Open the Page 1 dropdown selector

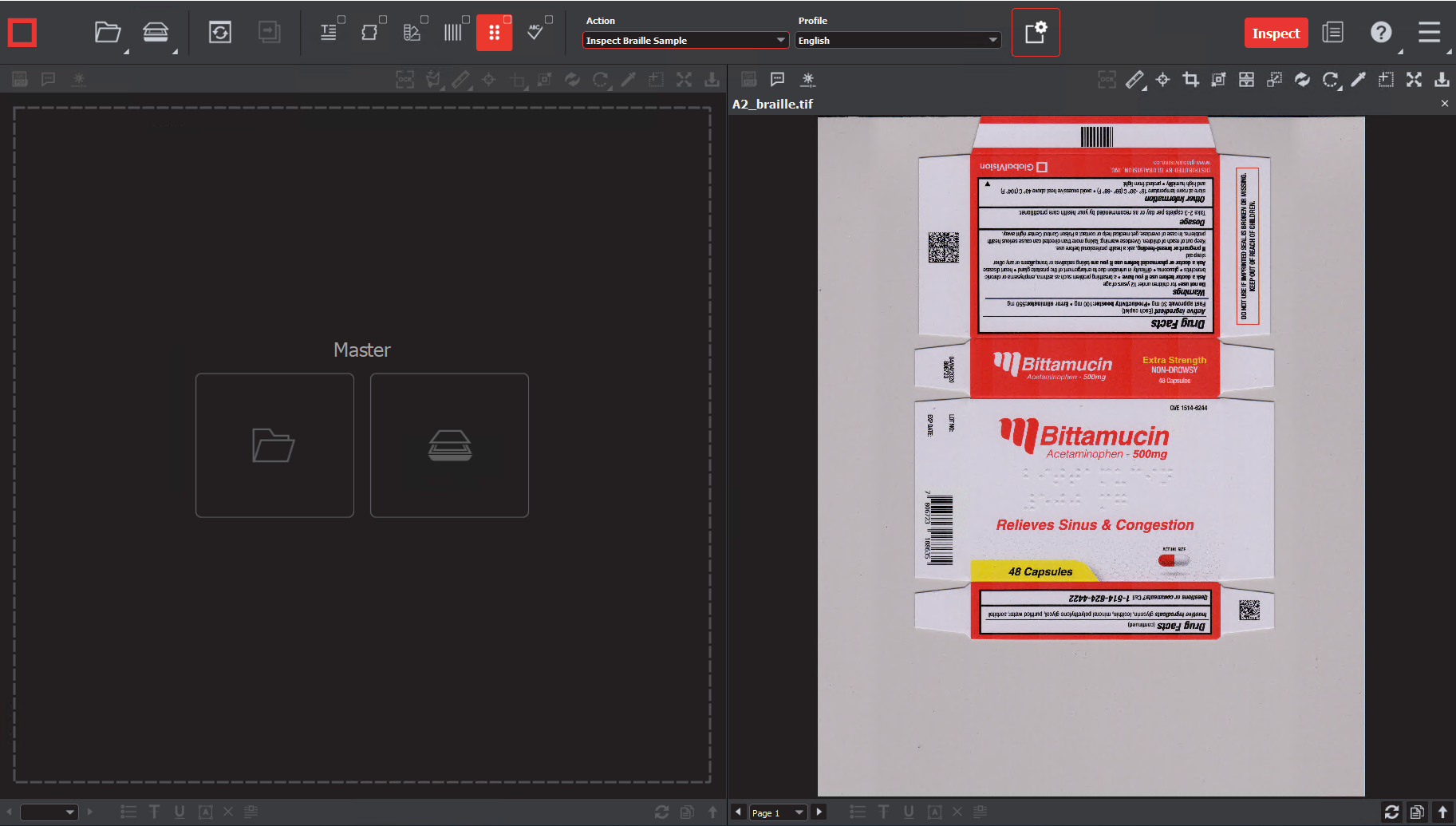click(x=778, y=812)
